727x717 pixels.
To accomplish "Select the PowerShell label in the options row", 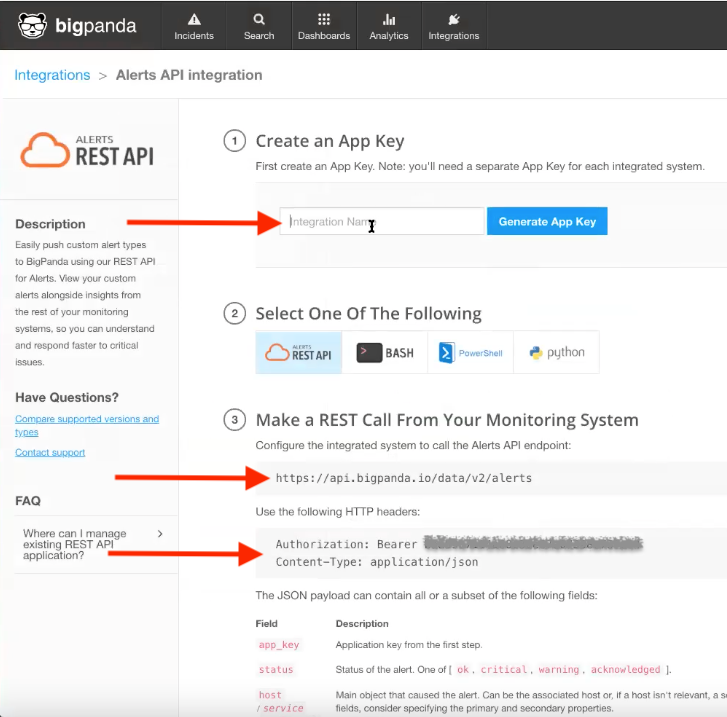I will point(480,353).
